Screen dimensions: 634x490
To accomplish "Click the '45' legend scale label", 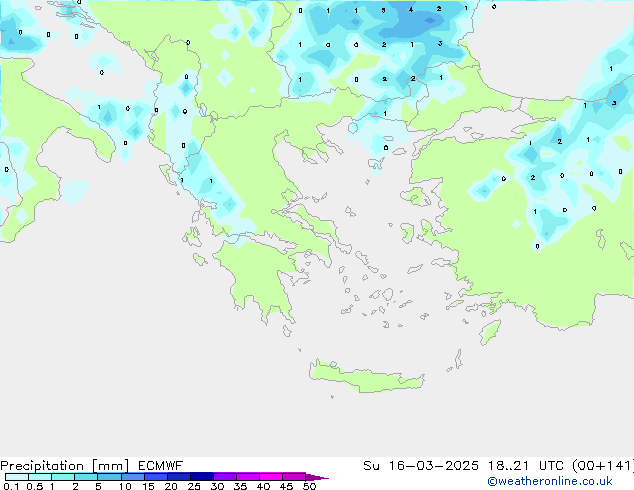I will pos(286,486).
